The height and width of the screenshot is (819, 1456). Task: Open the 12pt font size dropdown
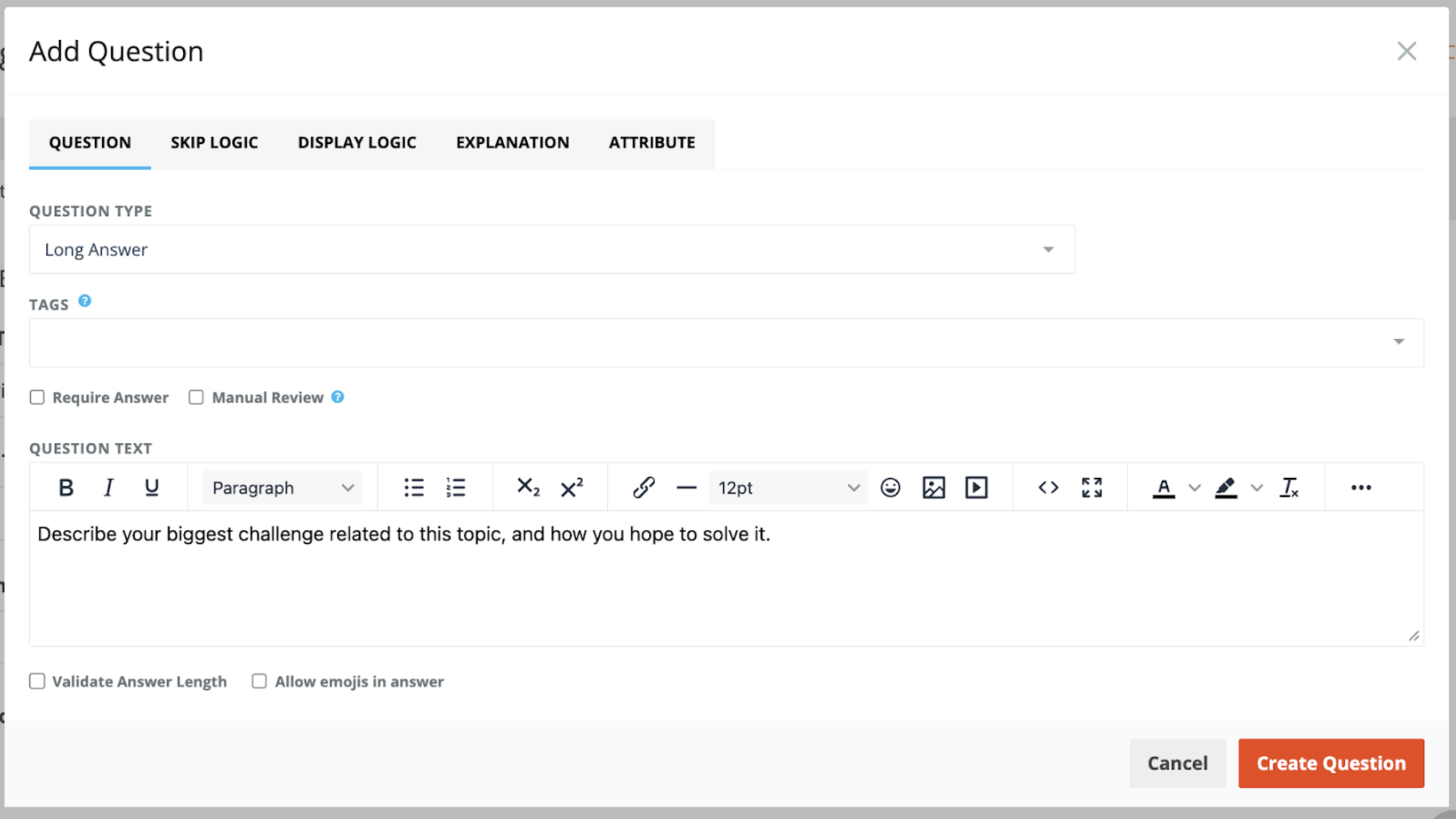tap(787, 488)
